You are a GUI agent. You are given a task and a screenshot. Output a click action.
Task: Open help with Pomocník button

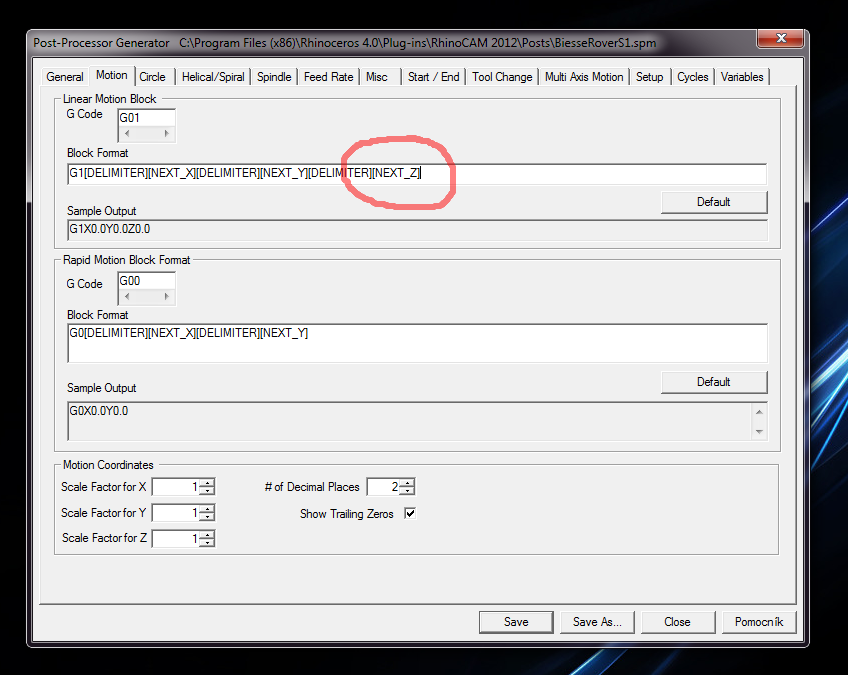[x=759, y=622]
